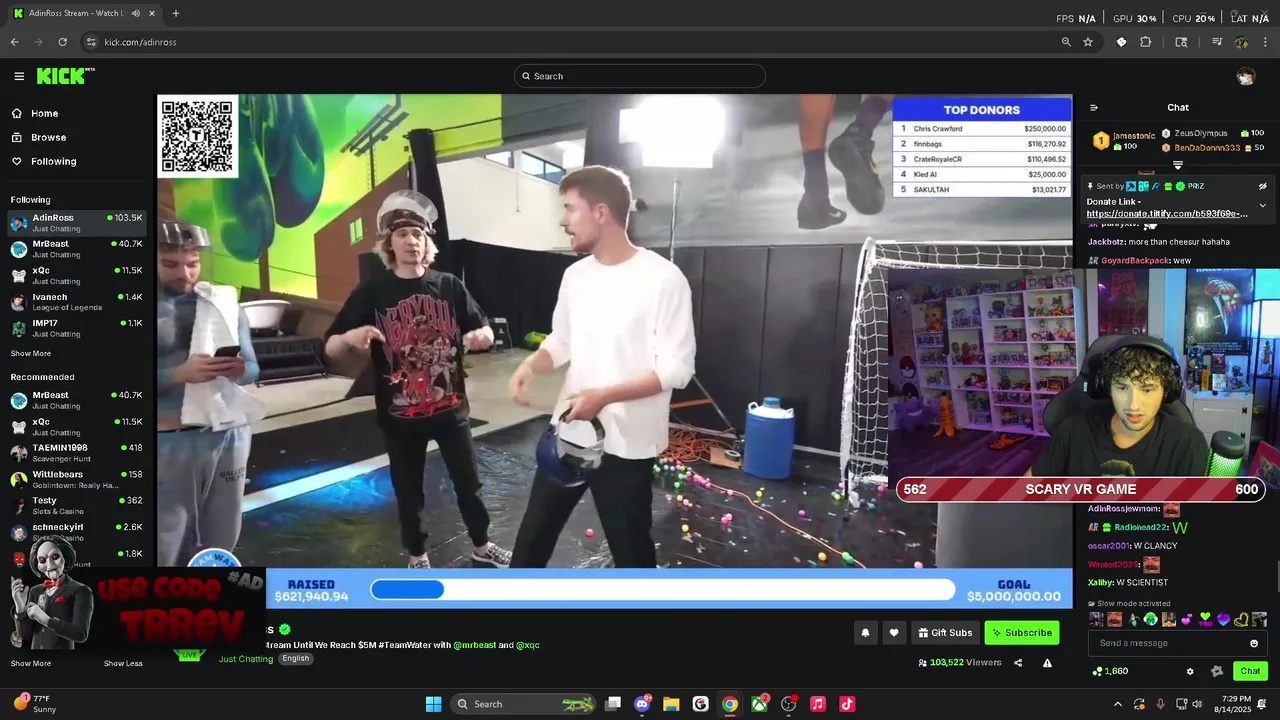The height and width of the screenshot is (720, 1280).
Task: Open chat settings gear
Action: click(x=1189, y=671)
